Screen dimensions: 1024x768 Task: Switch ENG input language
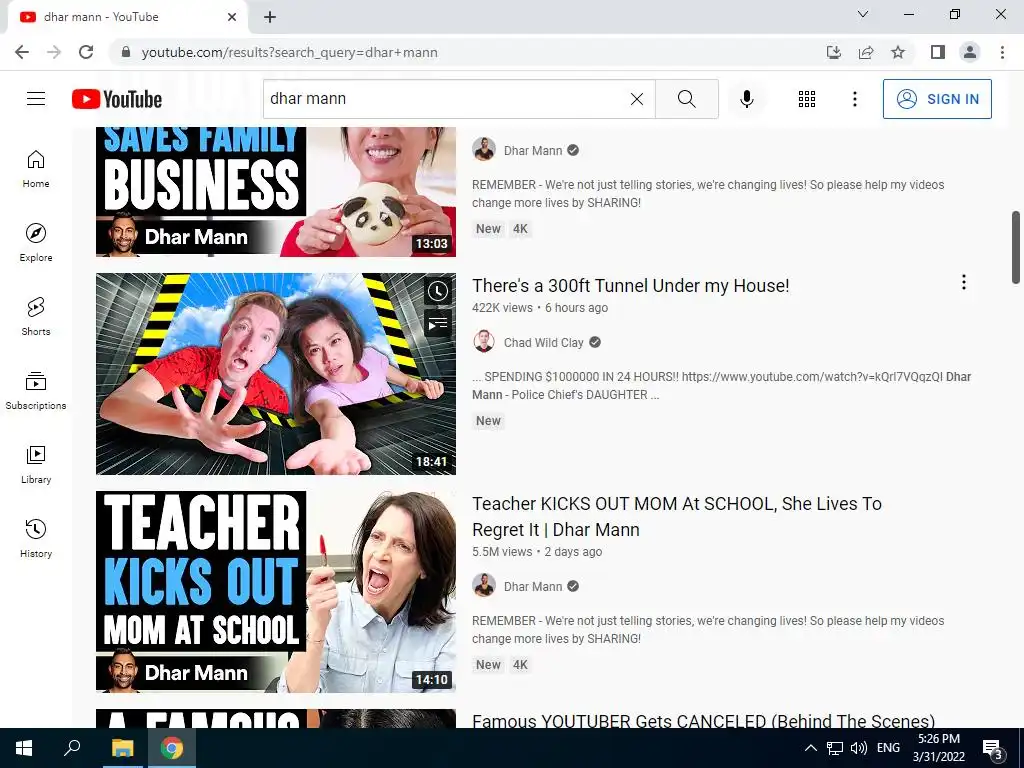(888, 748)
